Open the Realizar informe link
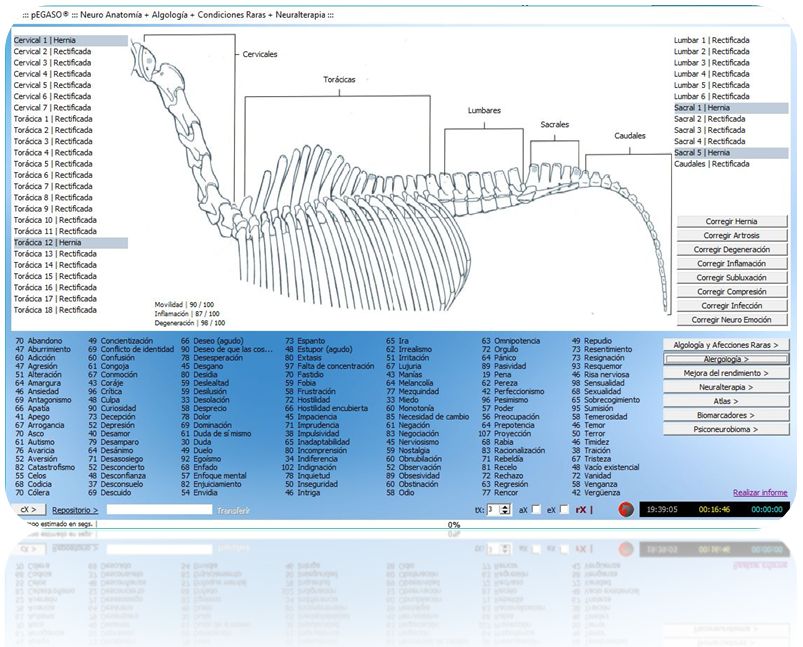The width and height of the screenshot is (803, 647). (x=760, y=492)
